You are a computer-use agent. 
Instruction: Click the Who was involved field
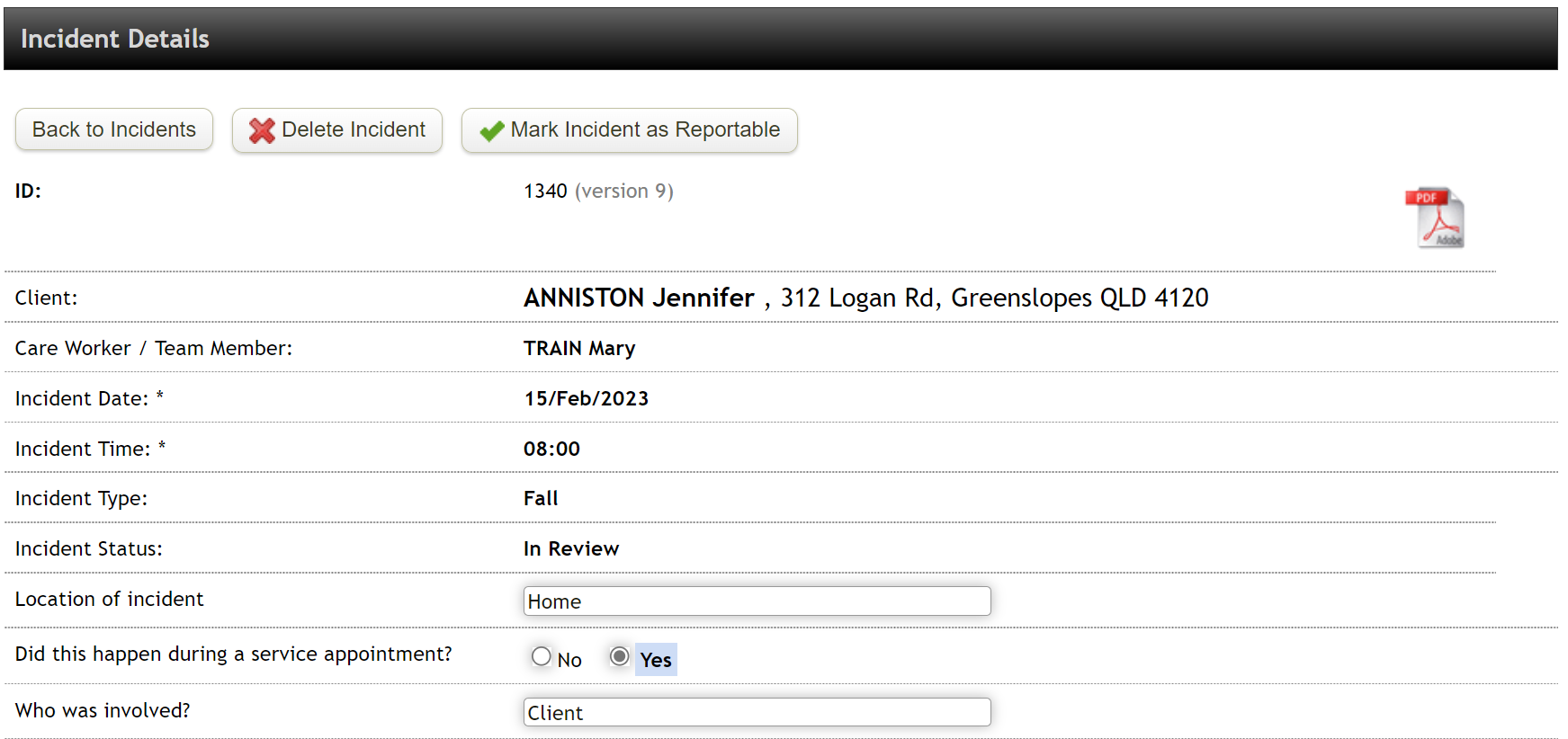(x=757, y=711)
